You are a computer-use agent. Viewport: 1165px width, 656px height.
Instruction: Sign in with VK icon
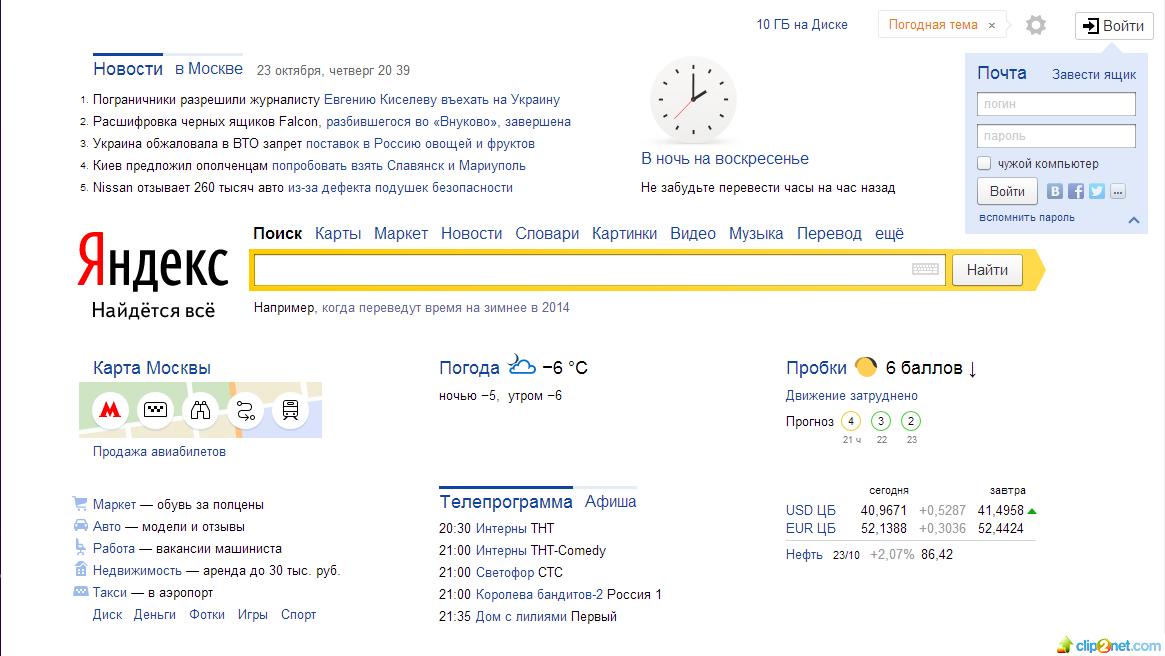point(1055,191)
